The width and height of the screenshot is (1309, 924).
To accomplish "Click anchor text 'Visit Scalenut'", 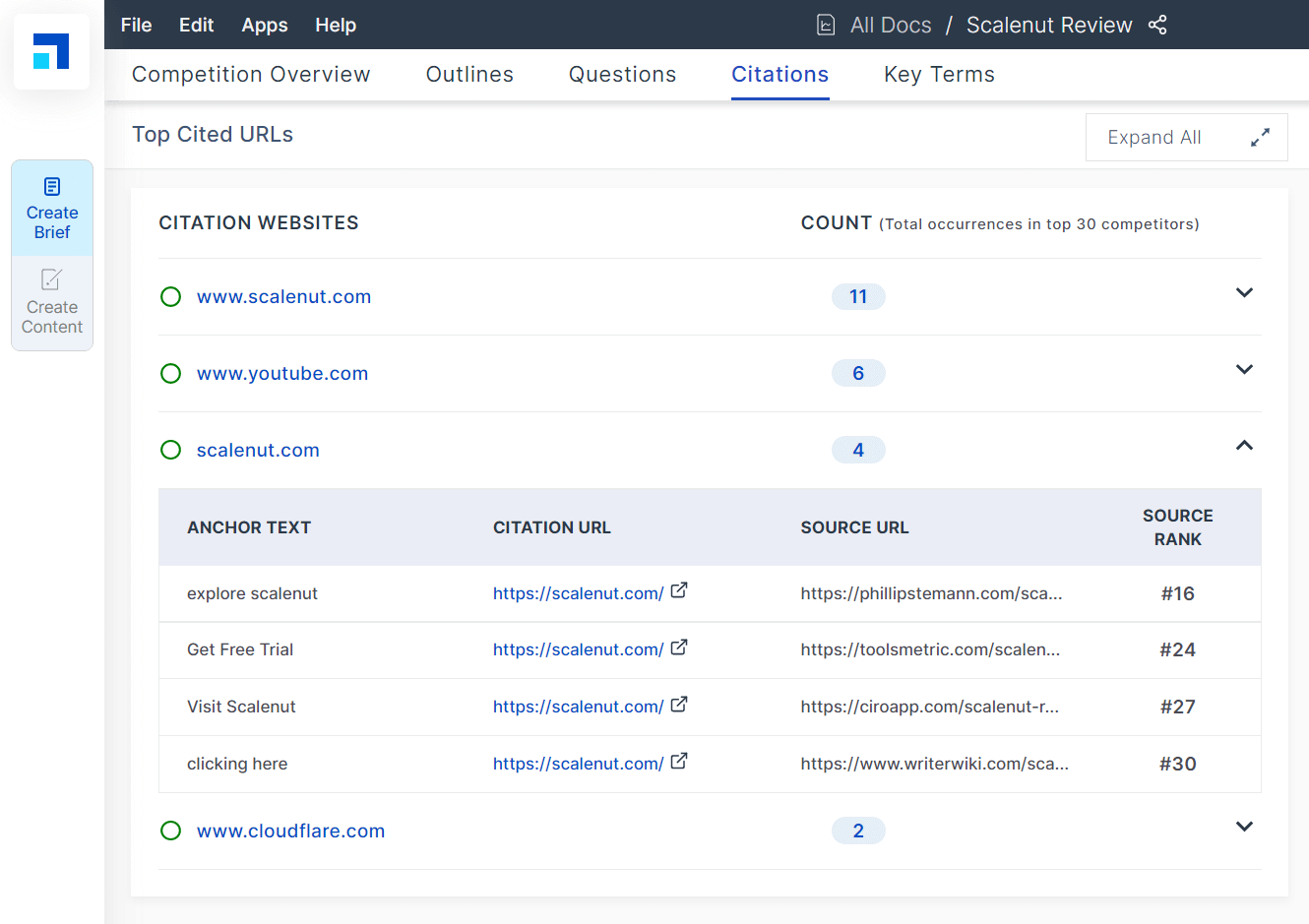I will point(241,707).
